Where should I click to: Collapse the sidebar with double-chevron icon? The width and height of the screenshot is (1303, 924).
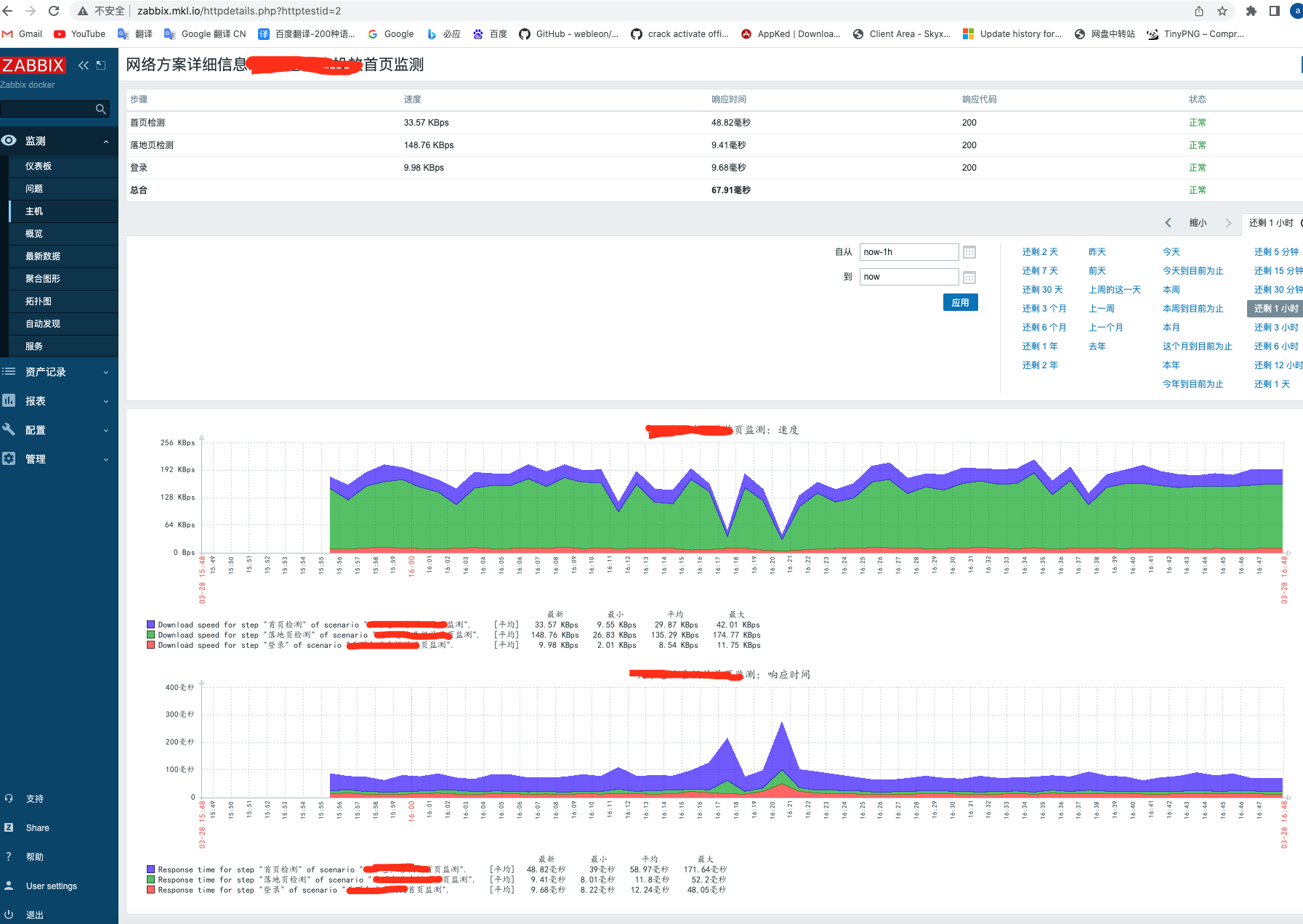(x=84, y=65)
